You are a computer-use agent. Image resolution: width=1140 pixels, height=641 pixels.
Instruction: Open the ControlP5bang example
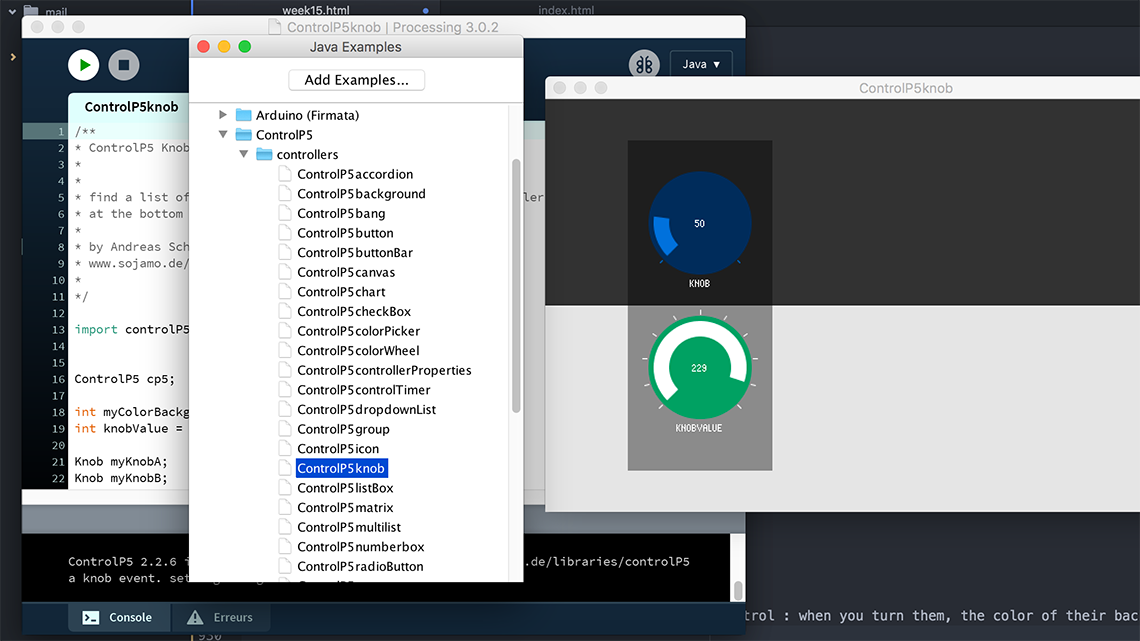(x=341, y=213)
